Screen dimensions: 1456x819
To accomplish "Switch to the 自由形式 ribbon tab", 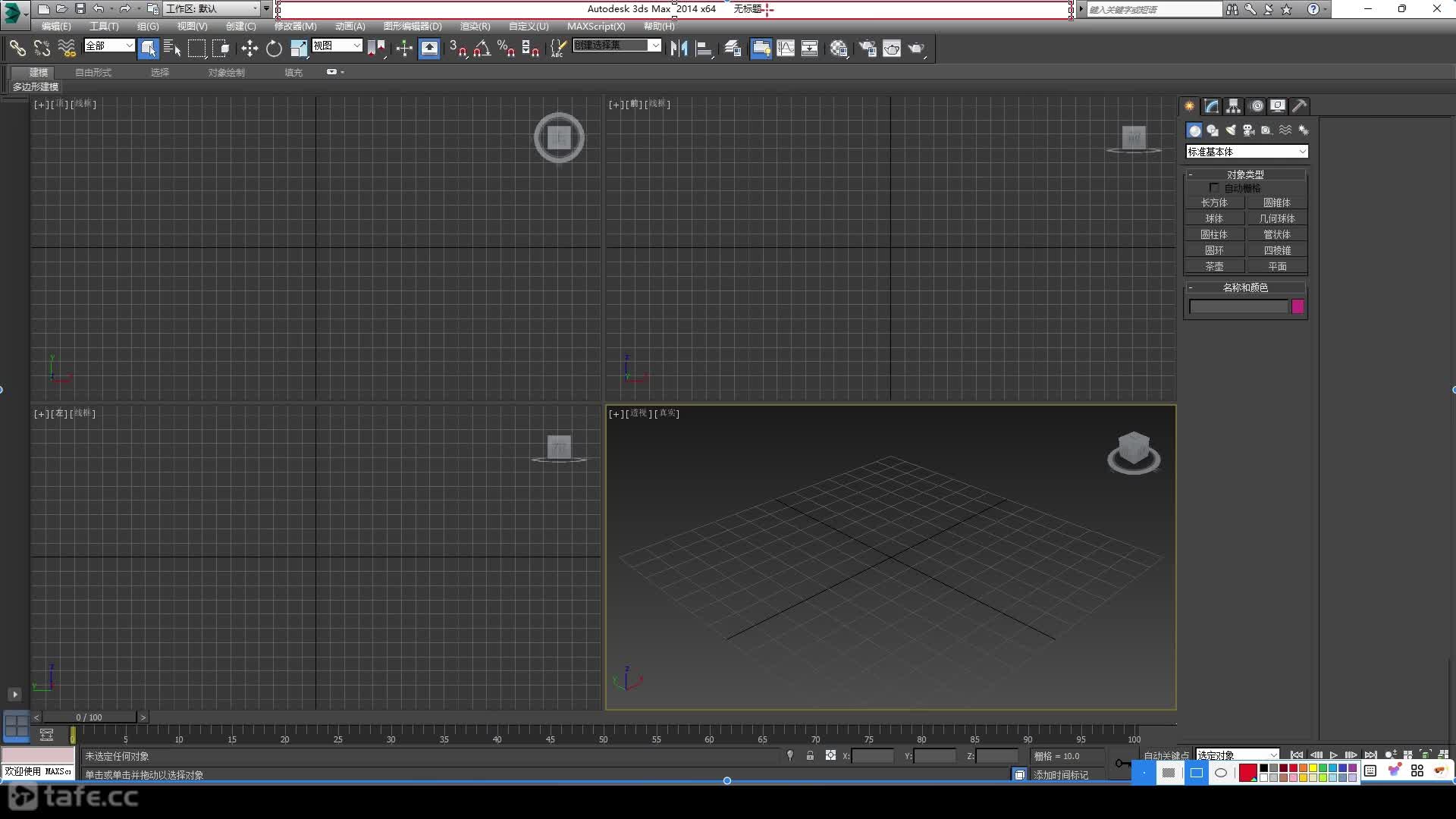I will (x=93, y=73).
